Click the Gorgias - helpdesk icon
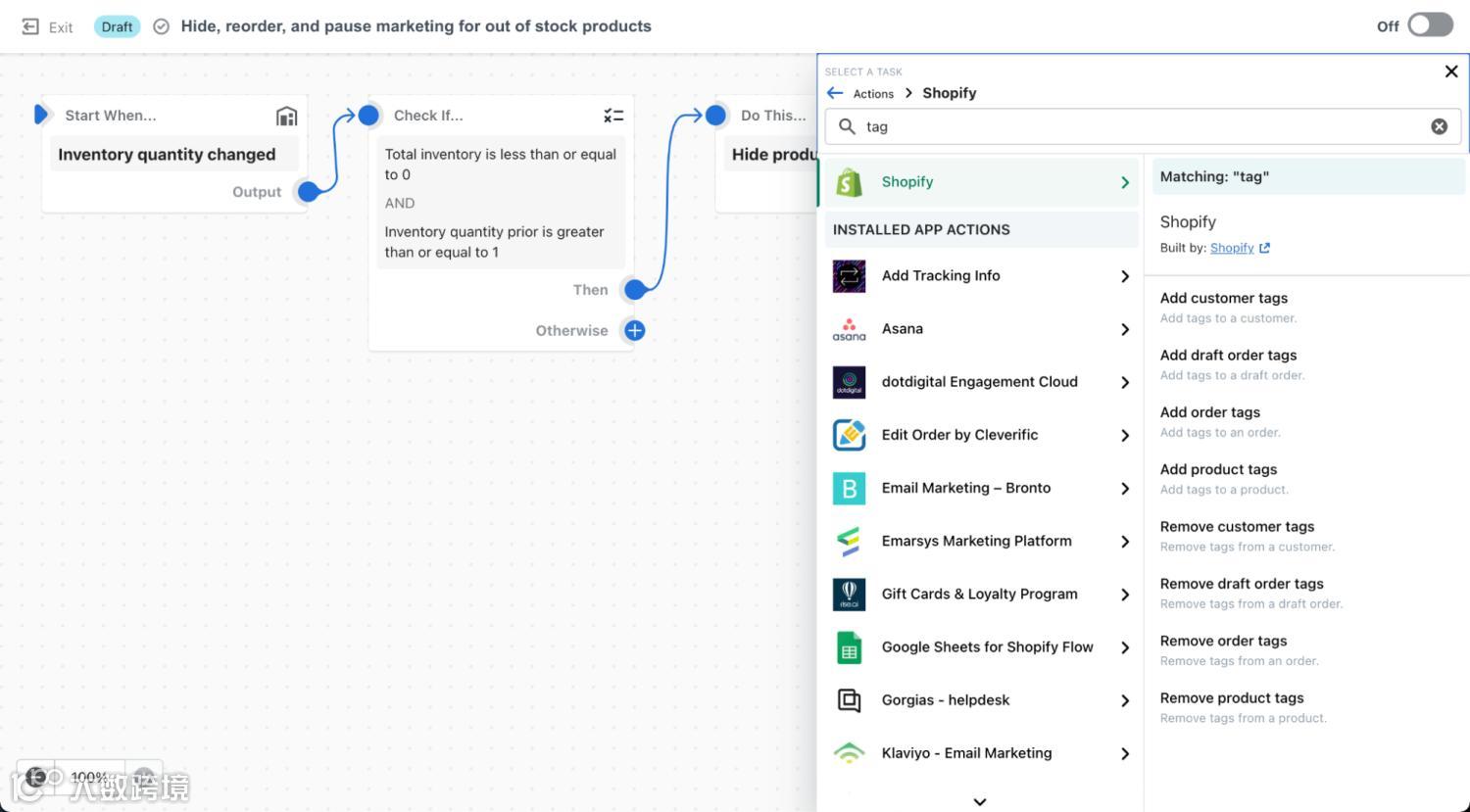Screen dimensions: 1470x812 point(849,699)
